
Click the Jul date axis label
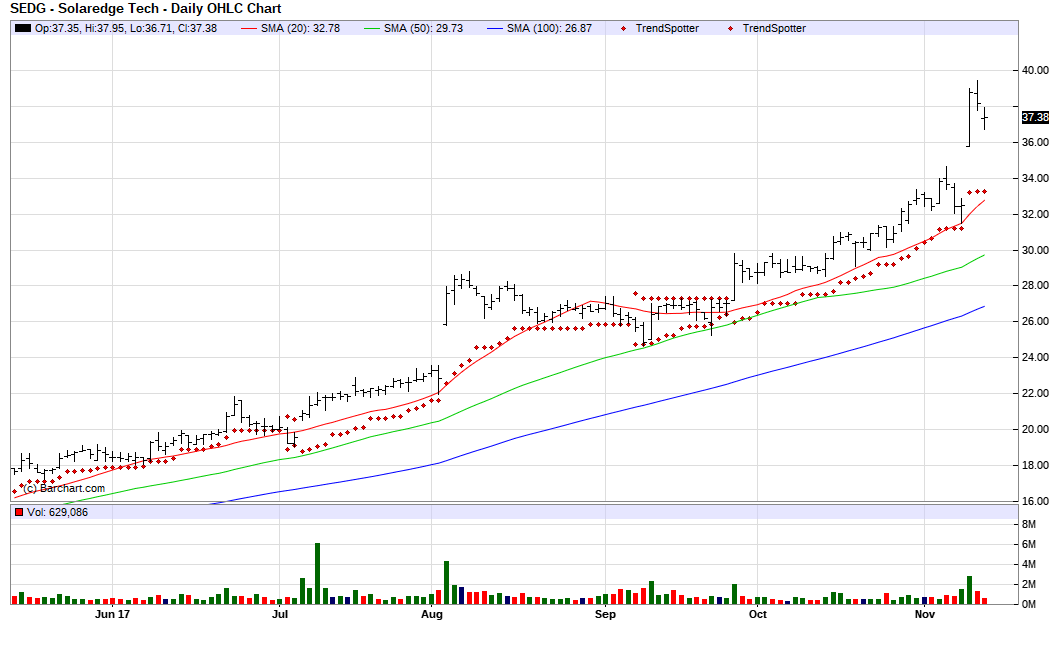[280, 614]
